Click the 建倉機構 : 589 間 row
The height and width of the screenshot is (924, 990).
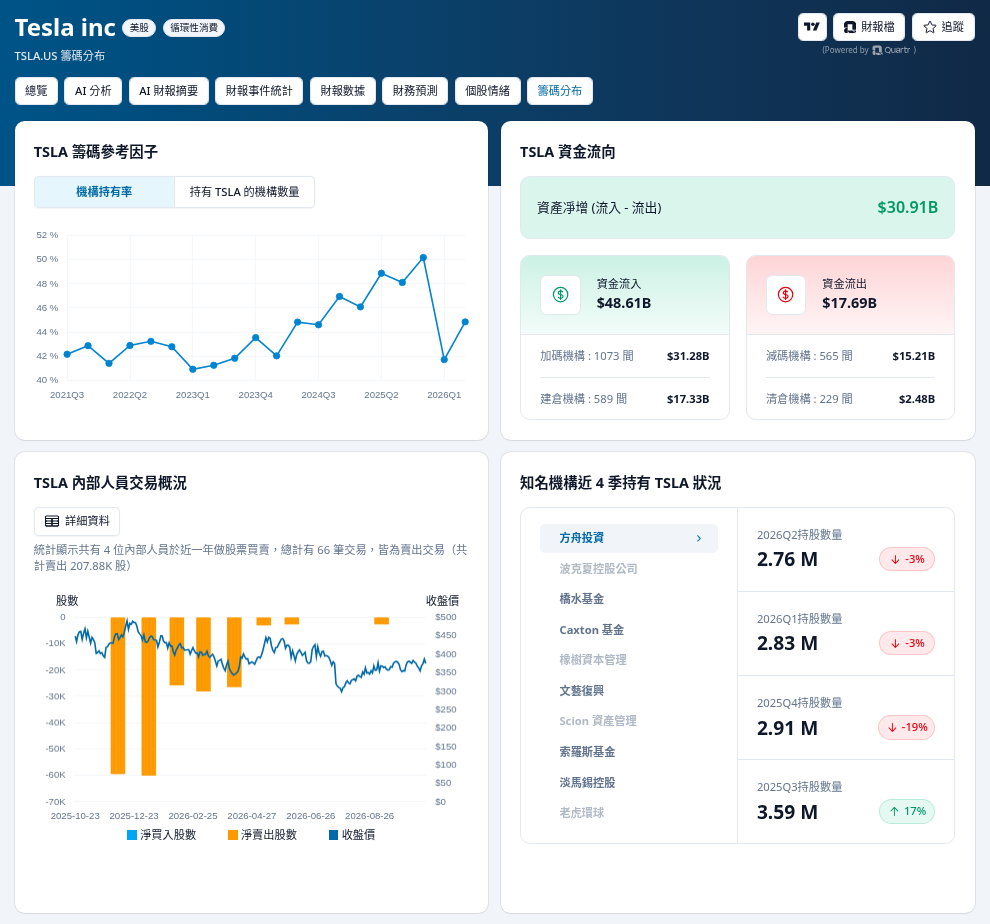click(624, 399)
